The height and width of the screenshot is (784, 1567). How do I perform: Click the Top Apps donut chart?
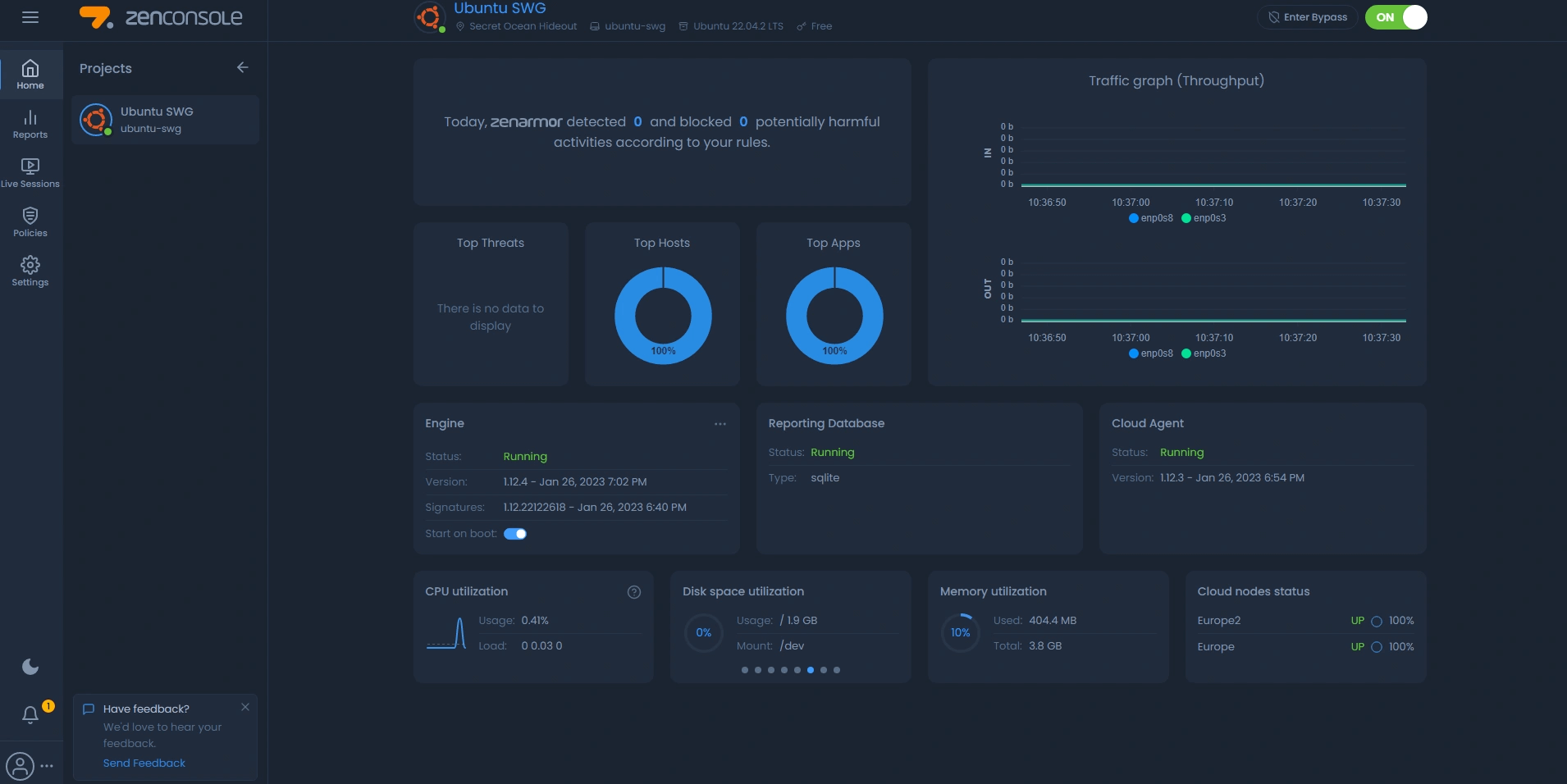(834, 316)
